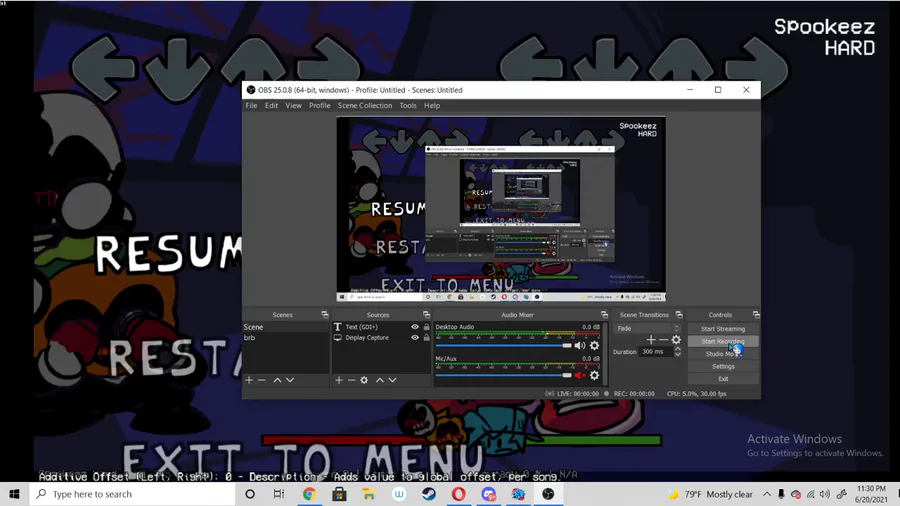Remove the selected source with the minus icon

tap(351, 380)
